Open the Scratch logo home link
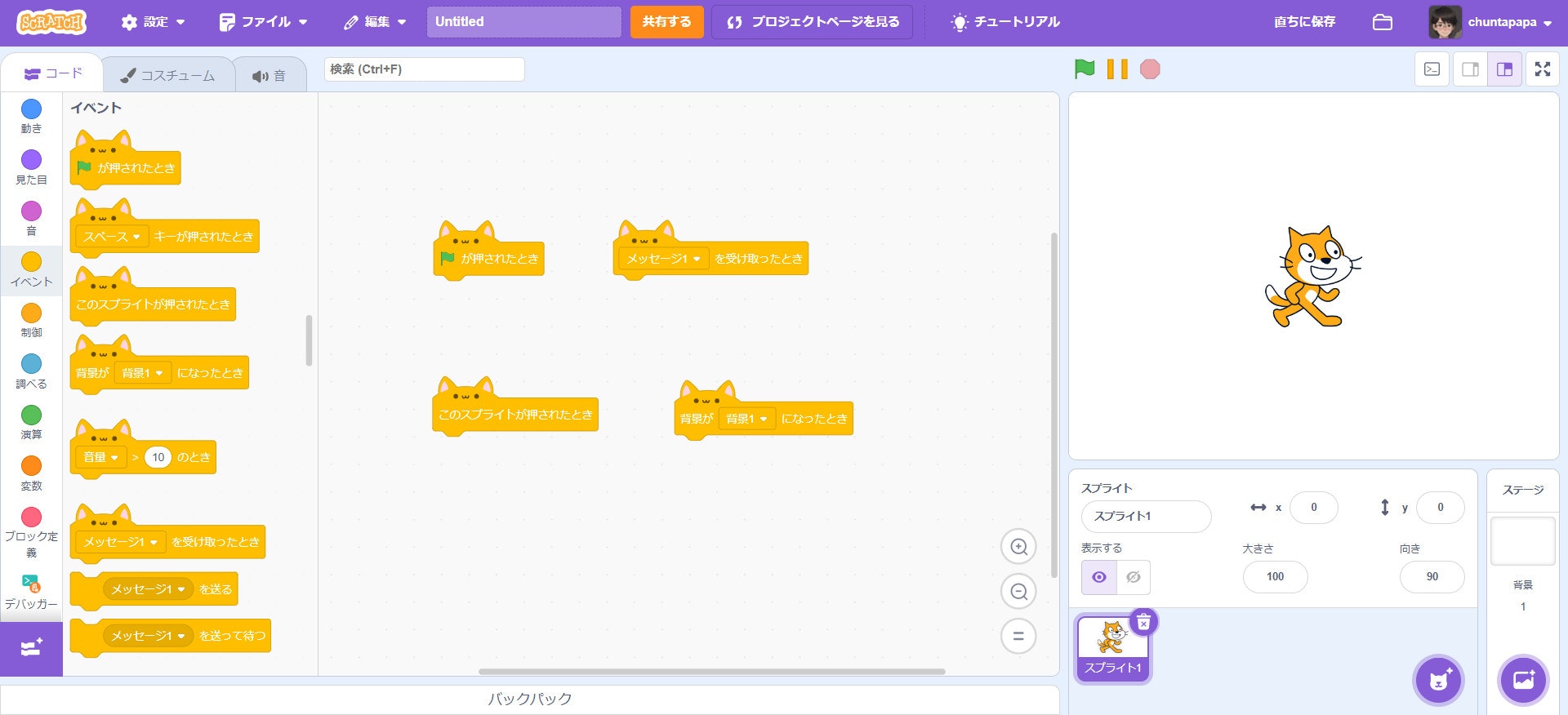Image resolution: width=1568 pixels, height=715 pixels. coord(51,22)
